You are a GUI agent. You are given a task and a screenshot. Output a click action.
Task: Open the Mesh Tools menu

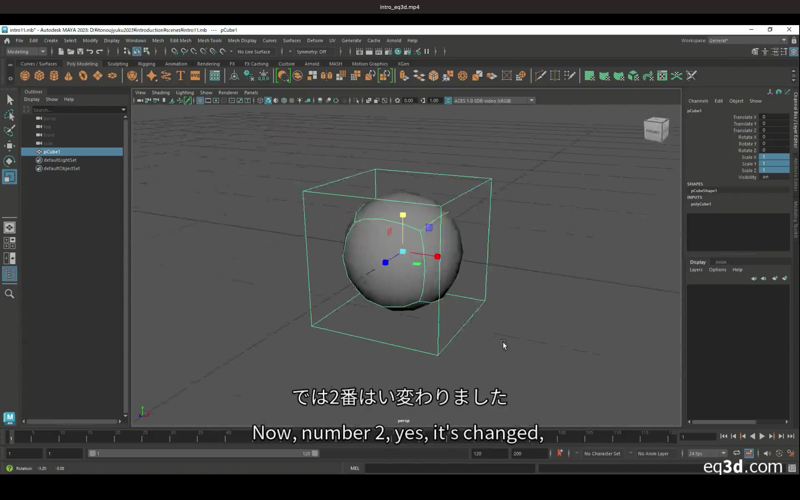tap(209, 40)
